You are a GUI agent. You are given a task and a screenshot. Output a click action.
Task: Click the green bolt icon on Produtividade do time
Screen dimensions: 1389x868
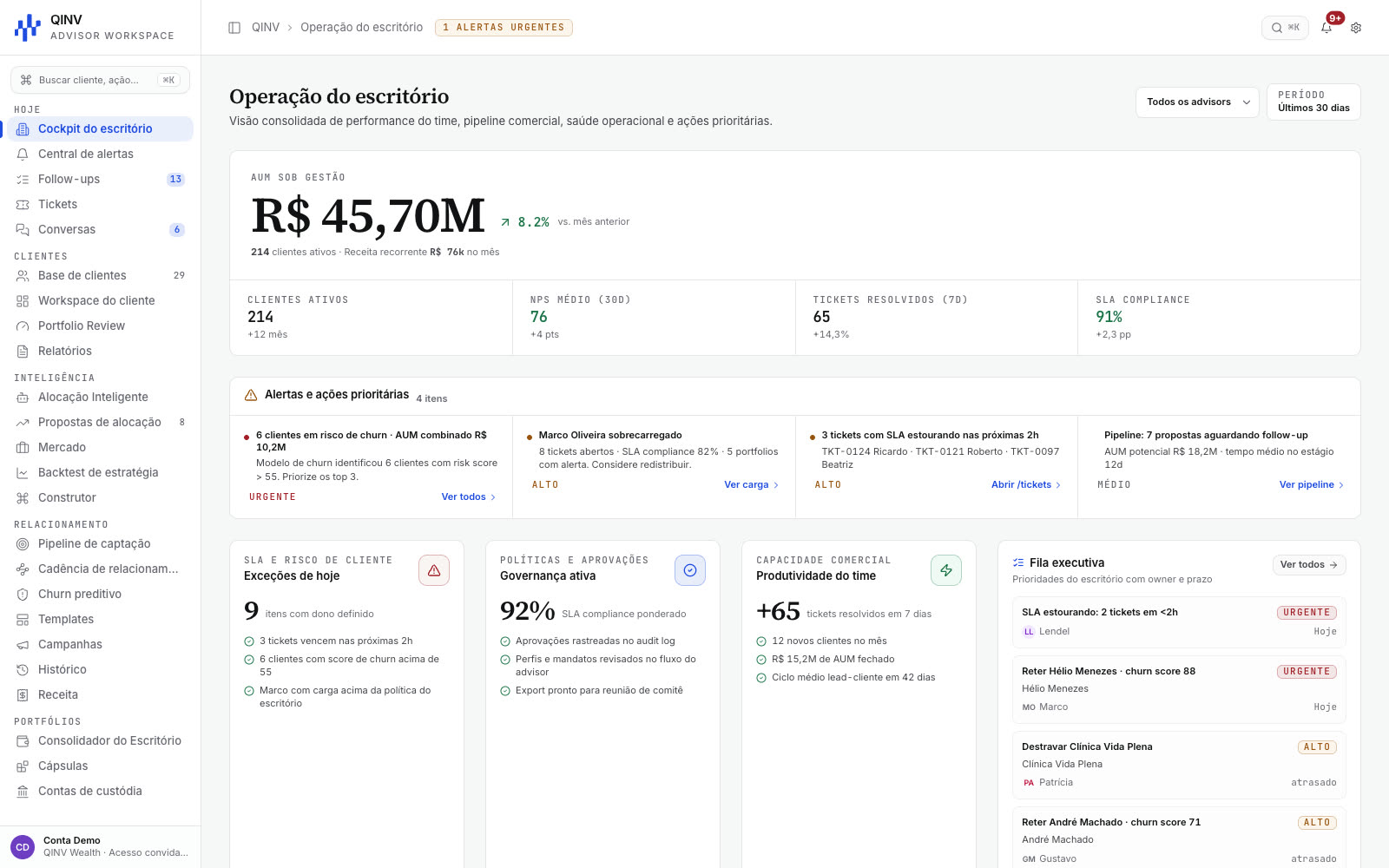point(946,570)
